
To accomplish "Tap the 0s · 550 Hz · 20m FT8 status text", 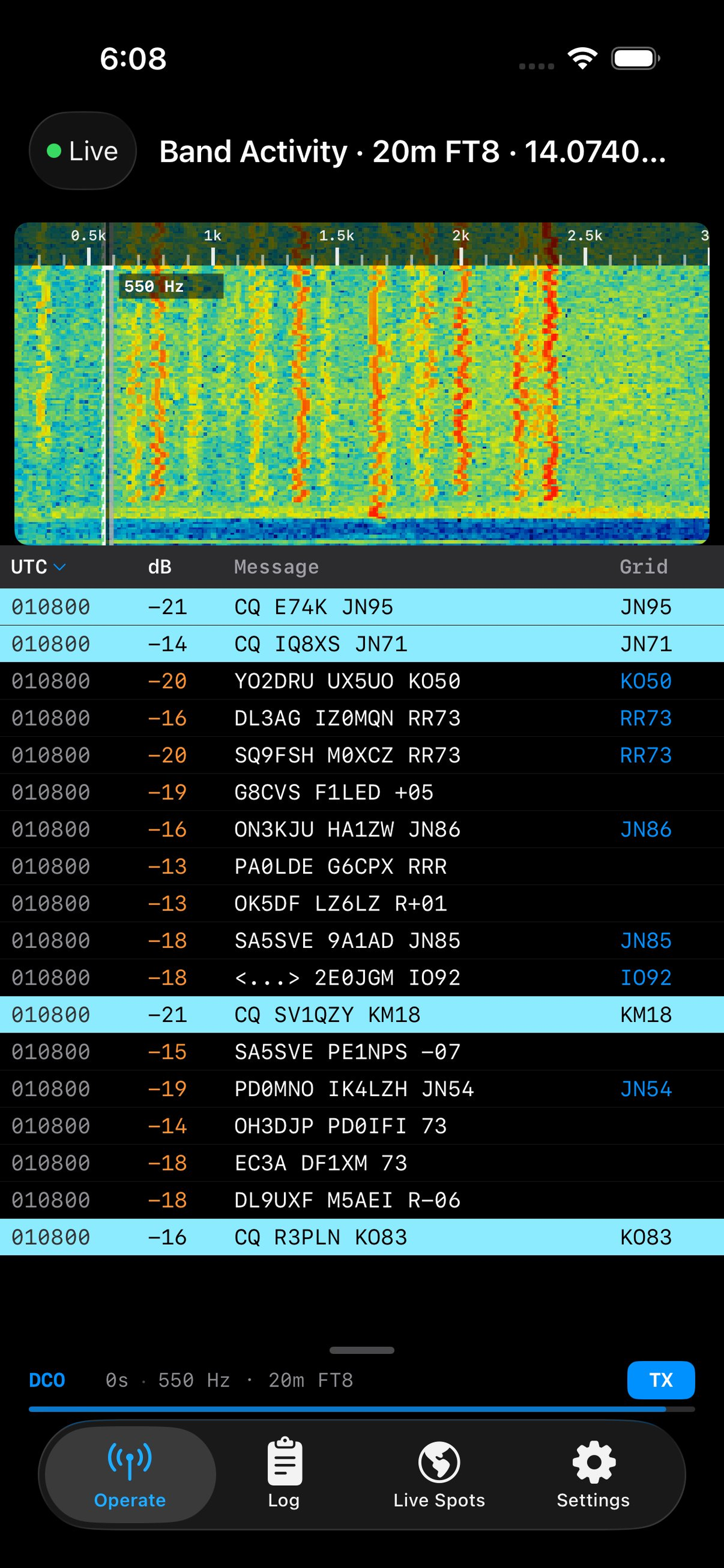I will (x=229, y=1380).
